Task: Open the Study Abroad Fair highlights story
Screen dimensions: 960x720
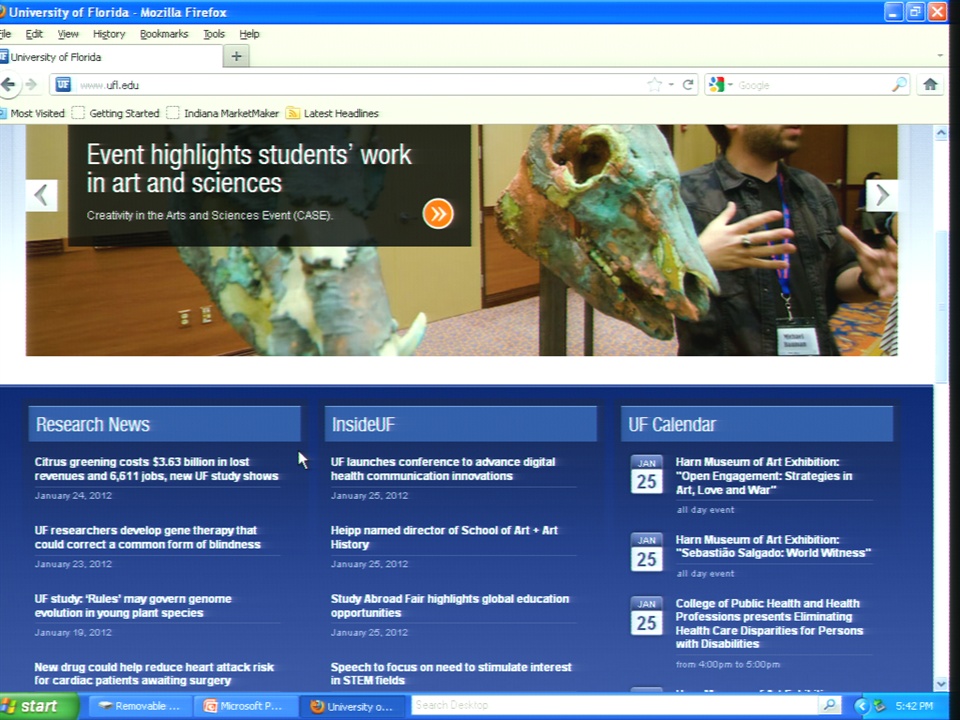Action: click(449, 606)
